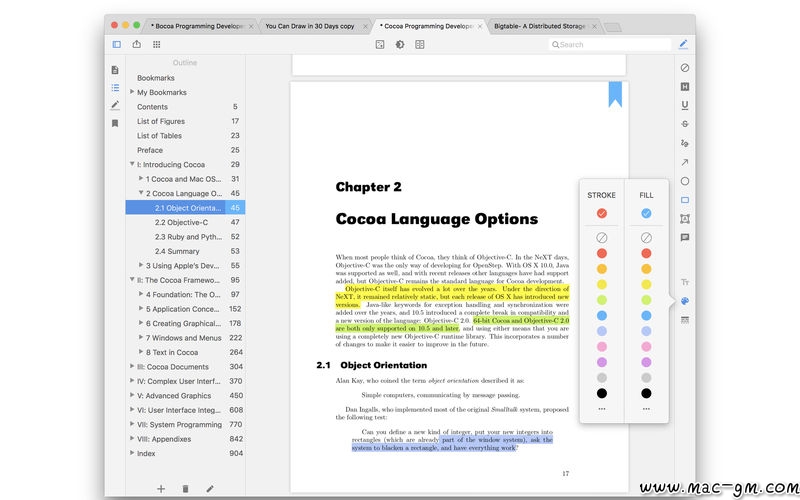800x500 pixels.
Task: Open the color palette icon
Action: 685,301
